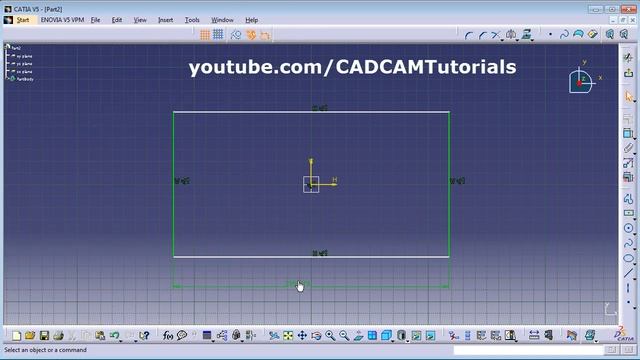Viewport: 640px width, 360px height.
Task: Open the Window menu
Action: pyautogui.click(x=222, y=20)
